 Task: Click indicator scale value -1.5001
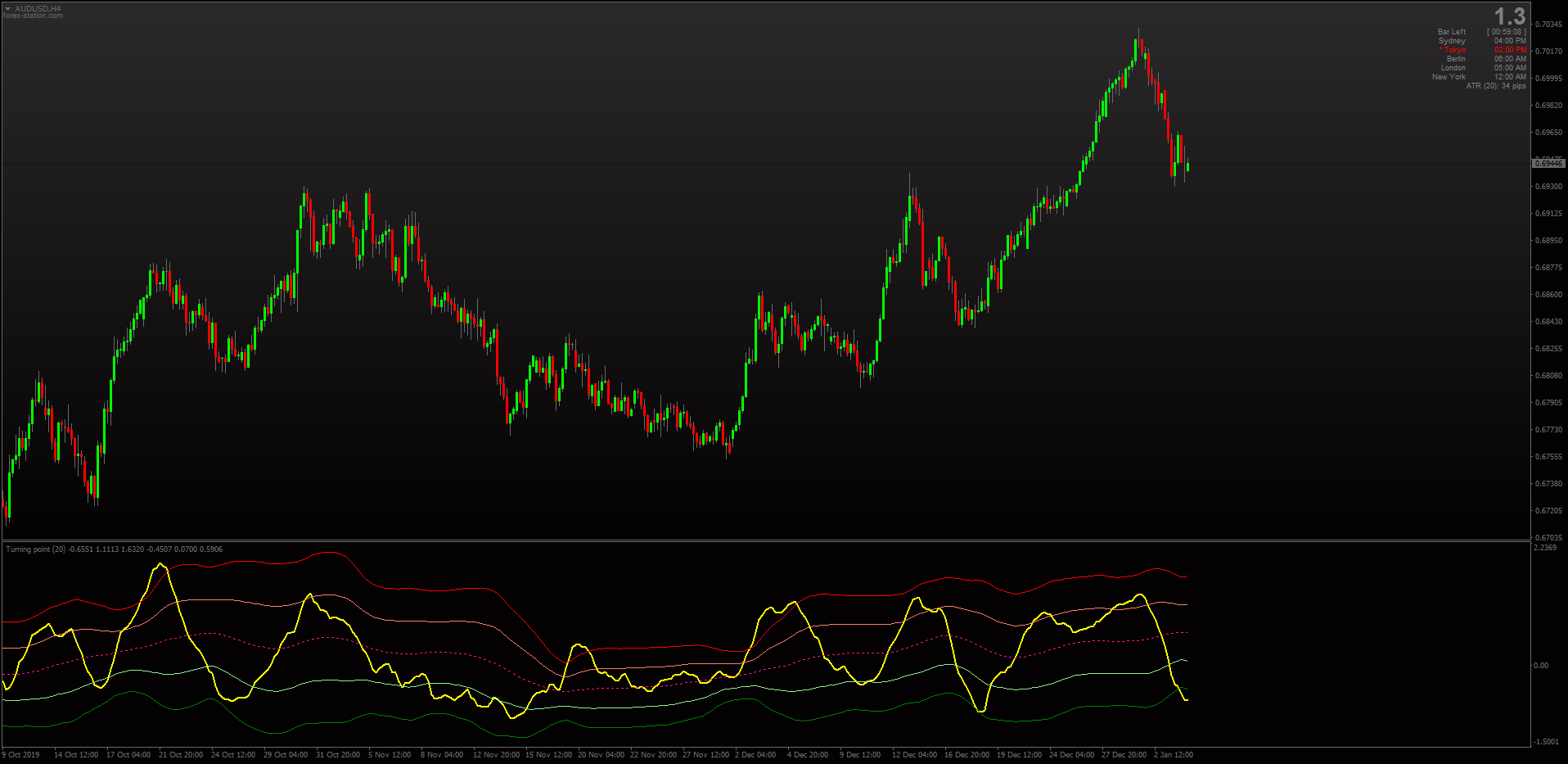[x=1546, y=742]
